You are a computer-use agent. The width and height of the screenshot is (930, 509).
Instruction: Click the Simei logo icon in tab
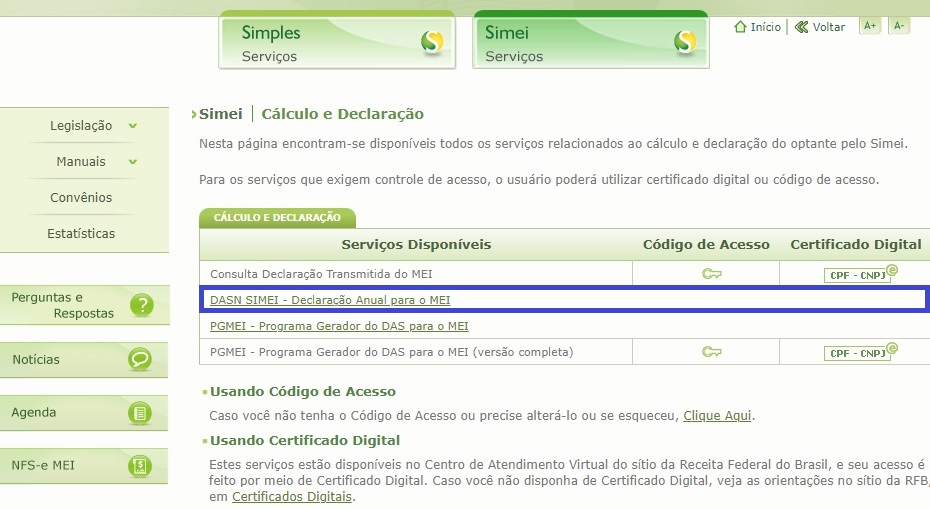[685, 42]
